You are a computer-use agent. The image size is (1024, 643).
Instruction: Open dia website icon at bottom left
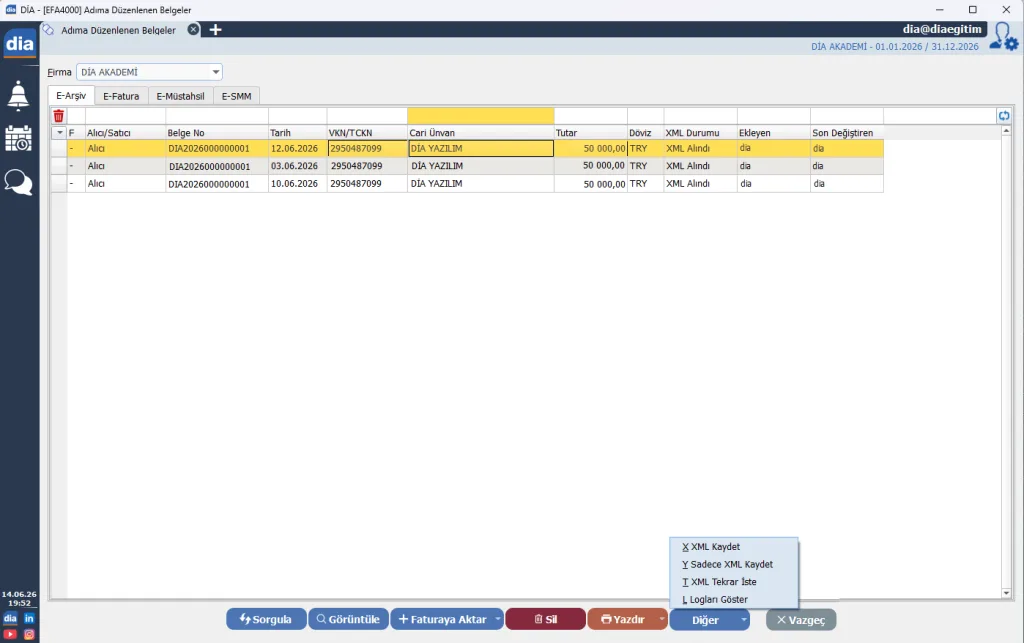[x=10, y=618]
